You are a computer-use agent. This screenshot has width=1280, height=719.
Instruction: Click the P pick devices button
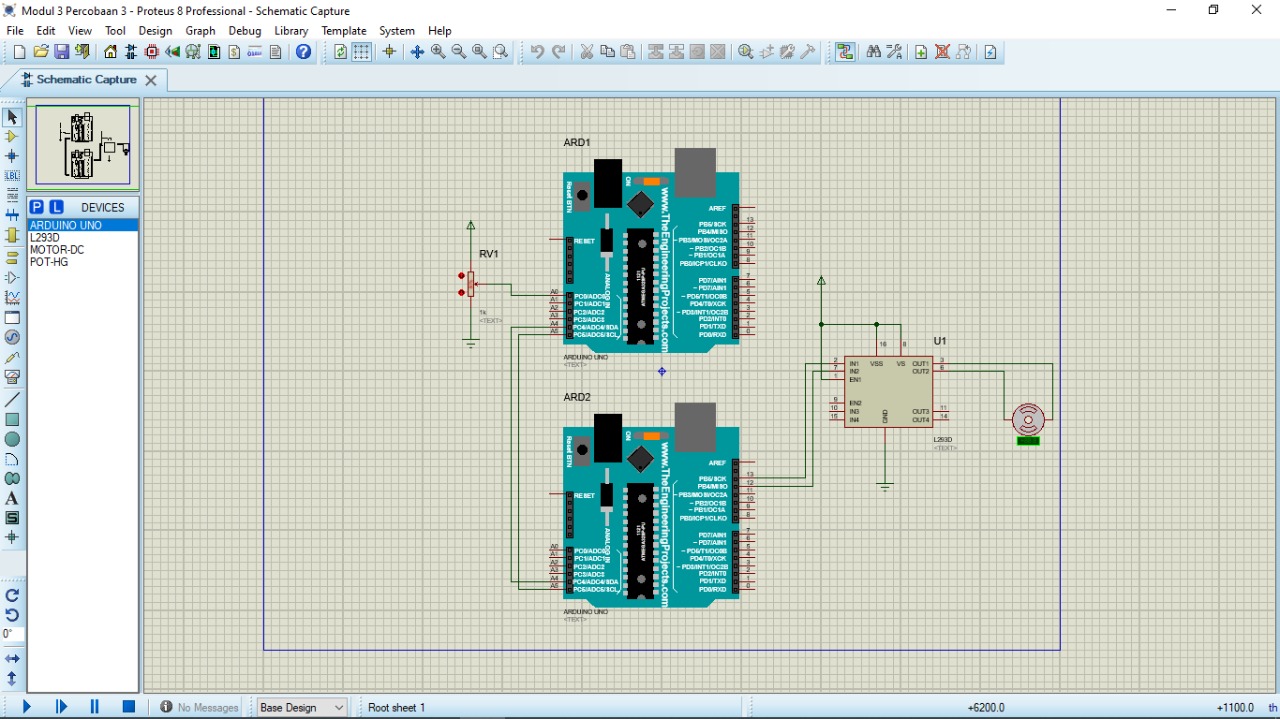(37, 207)
